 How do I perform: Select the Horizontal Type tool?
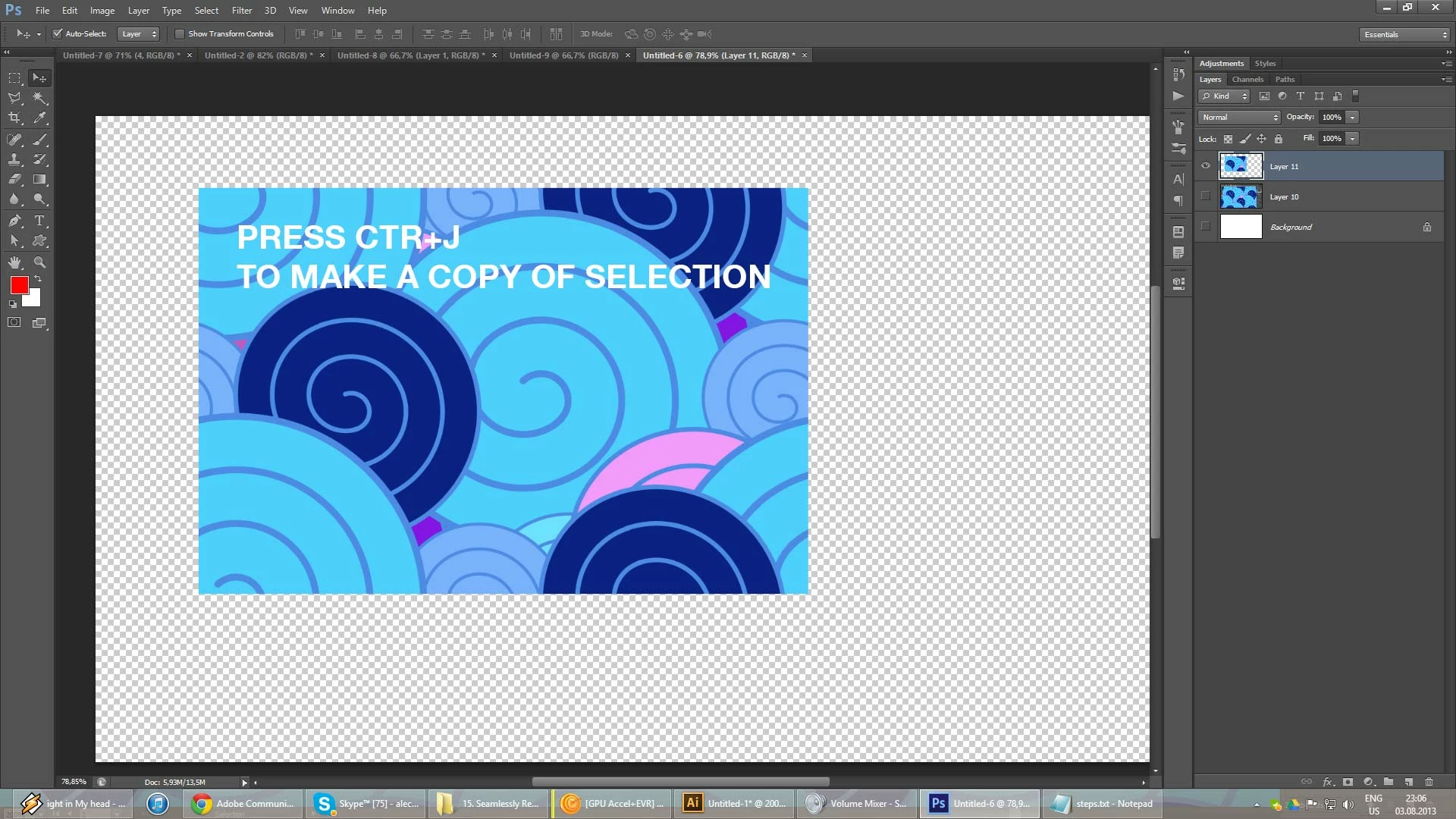tap(39, 221)
